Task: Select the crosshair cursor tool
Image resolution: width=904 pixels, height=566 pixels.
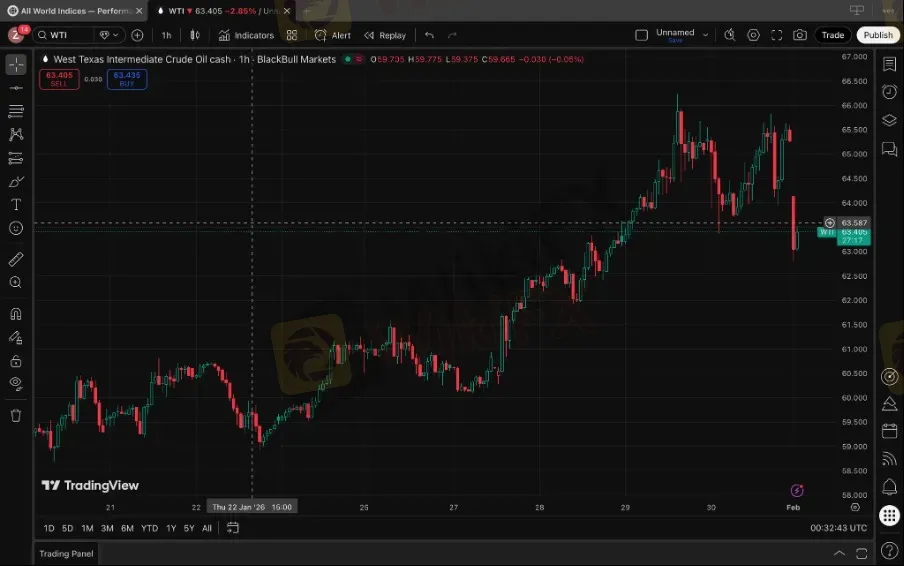Action: [16, 65]
